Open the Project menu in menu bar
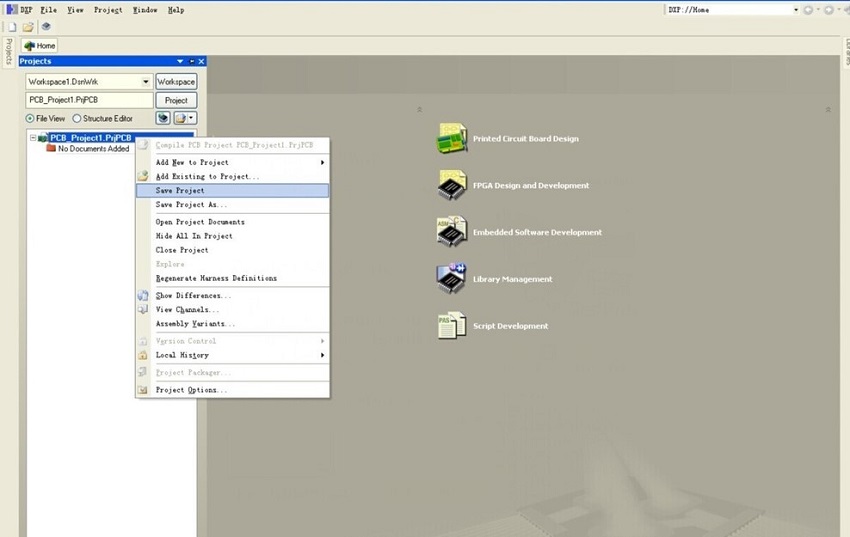Image resolution: width=850 pixels, height=537 pixels. (108, 10)
